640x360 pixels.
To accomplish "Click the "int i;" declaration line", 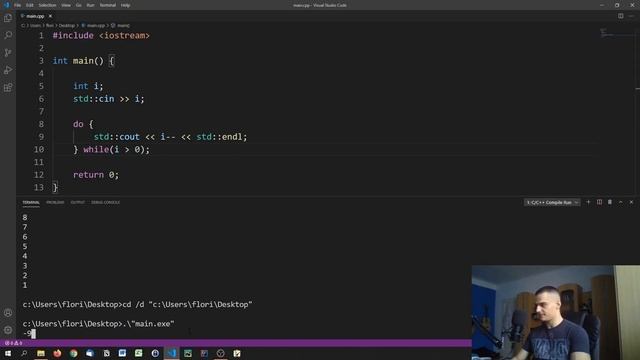I will click(88, 86).
